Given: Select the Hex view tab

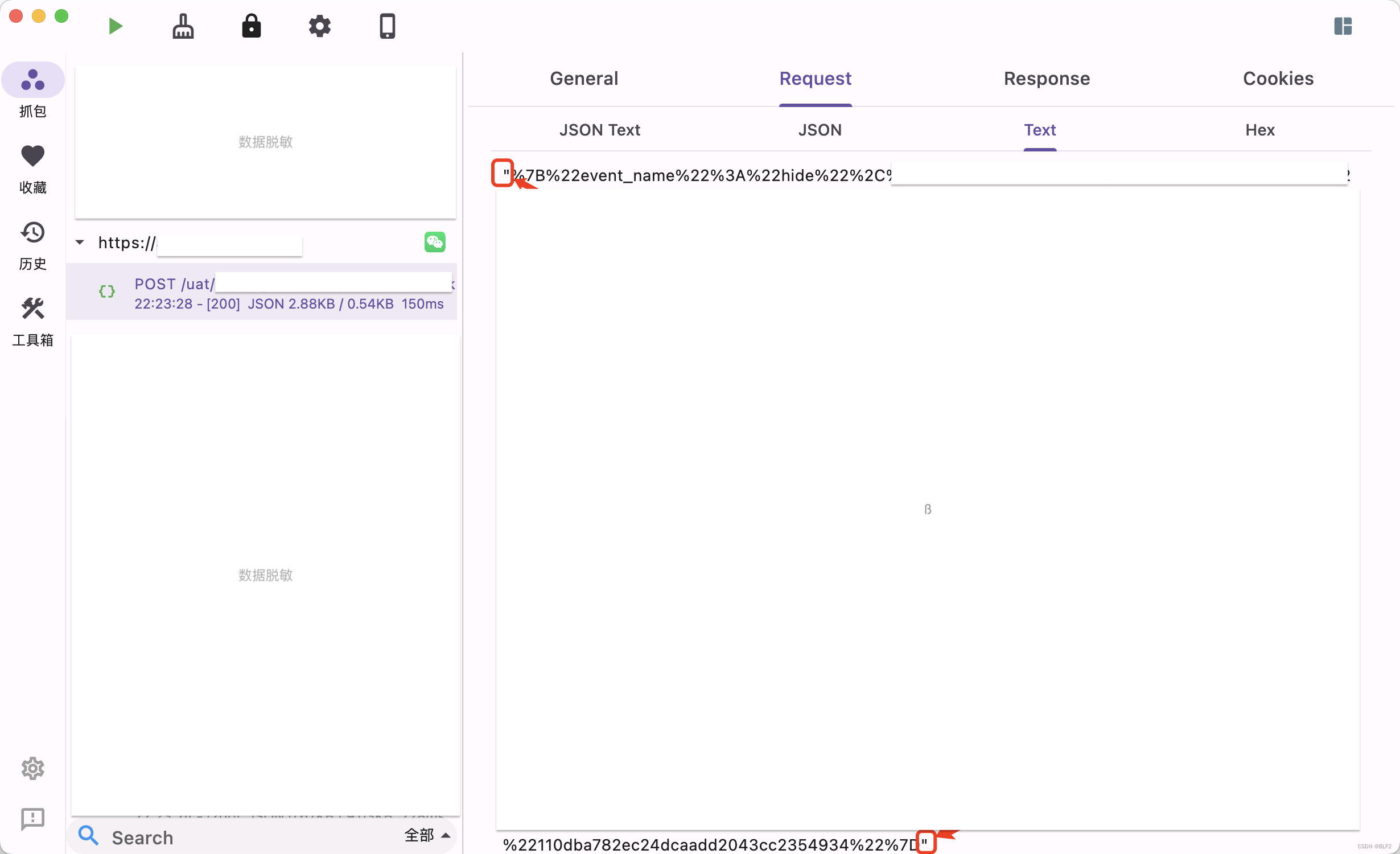Looking at the screenshot, I should pyautogui.click(x=1259, y=130).
